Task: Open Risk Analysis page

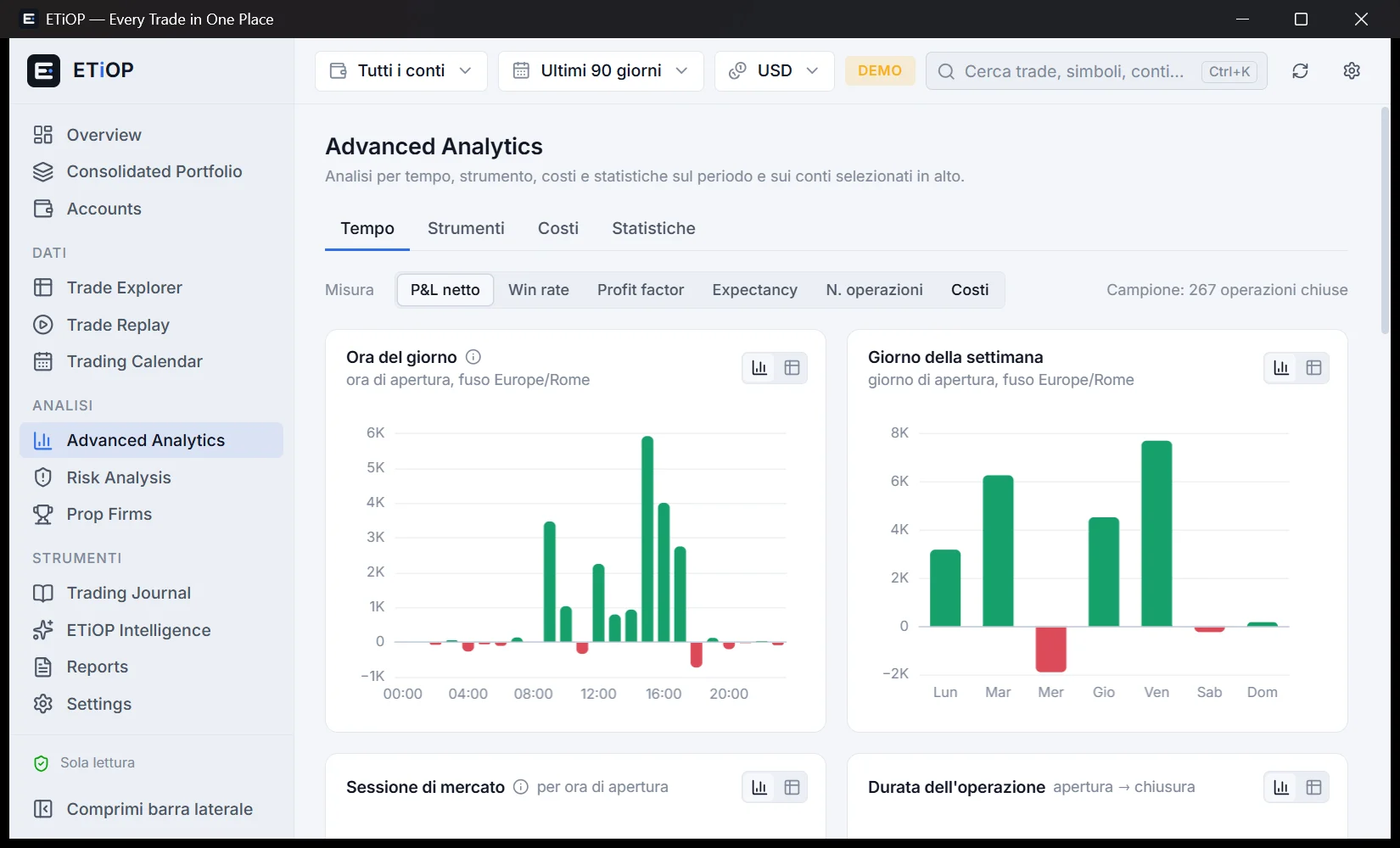Action: 151,477
